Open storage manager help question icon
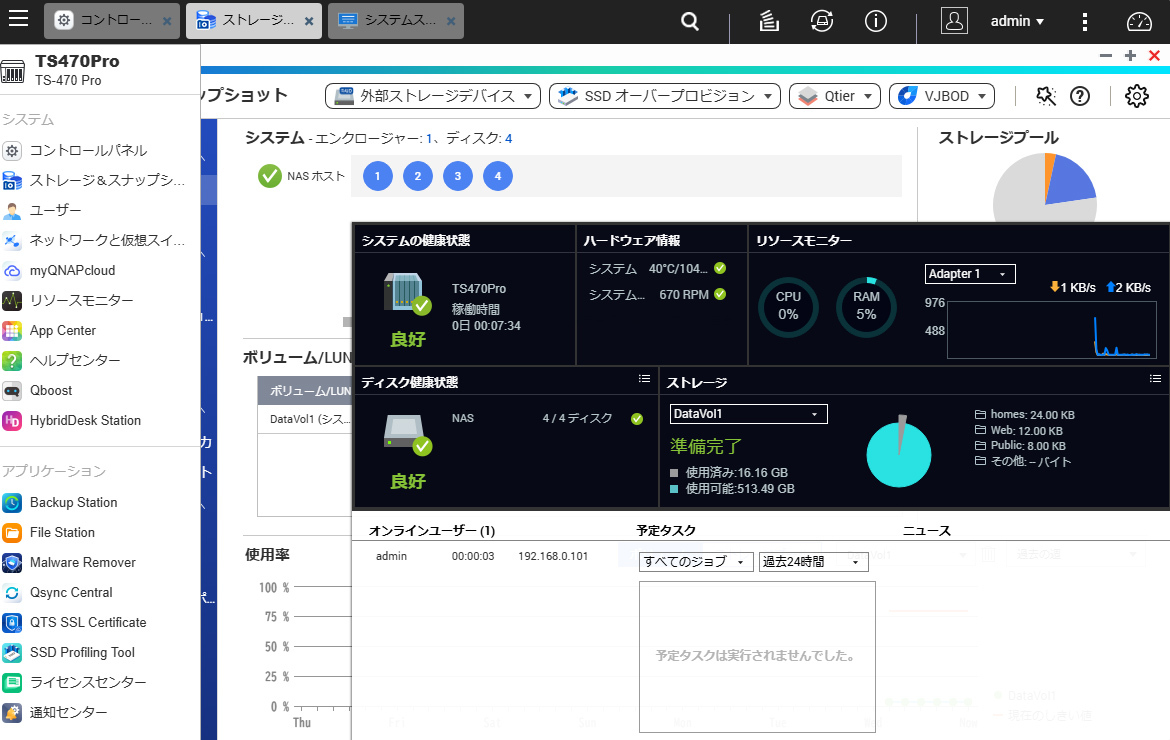 click(x=1080, y=95)
